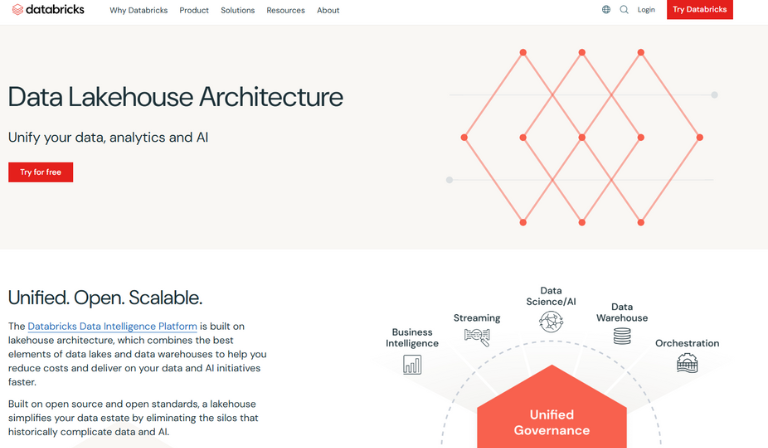This screenshot has width=768, height=448.
Task: Click the Data Lakehouse Architecture heading
Action: [175, 96]
